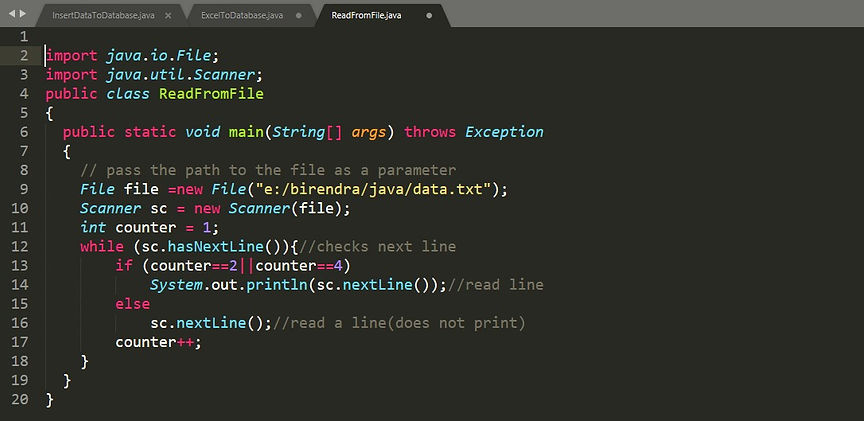This screenshot has height=421, width=864.
Task: Click line number 20 in gutter
Action: point(19,399)
